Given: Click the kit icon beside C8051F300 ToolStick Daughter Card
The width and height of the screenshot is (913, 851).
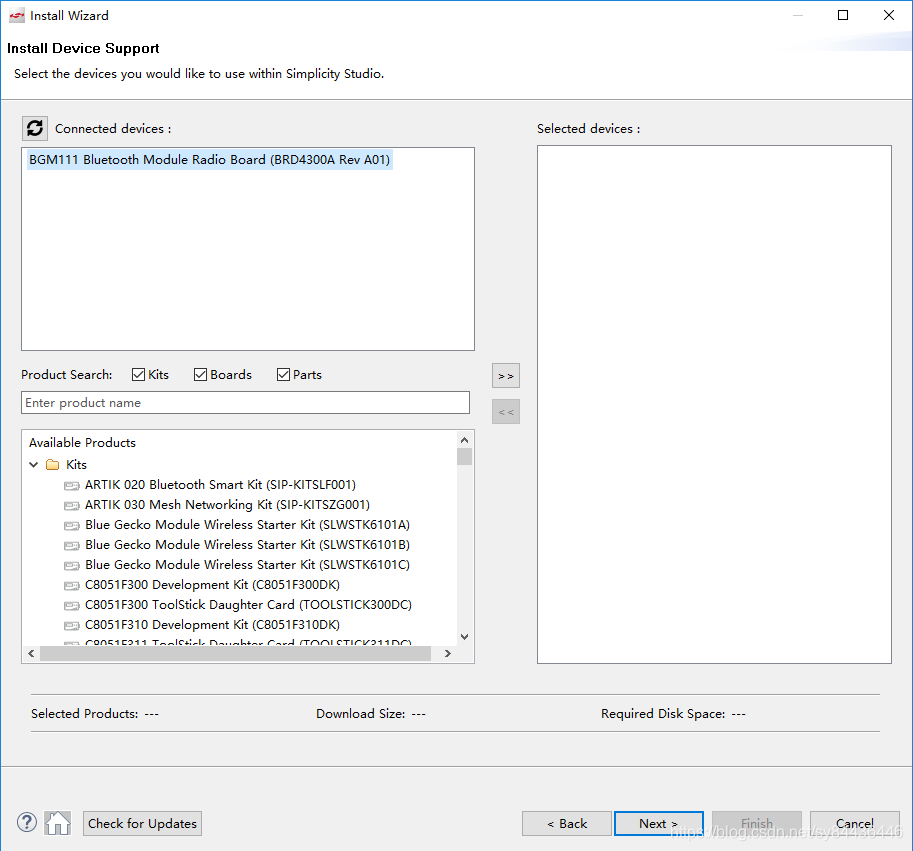Looking at the screenshot, I should (x=72, y=605).
